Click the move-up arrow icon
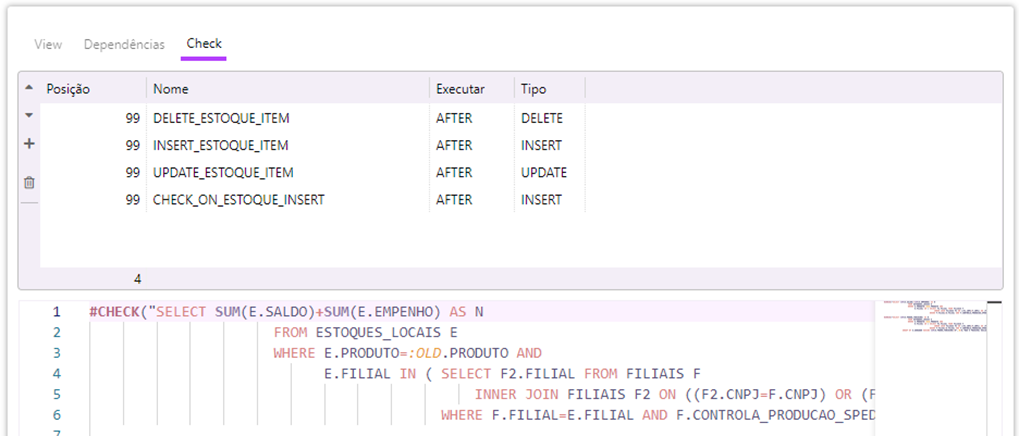The width and height of the screenshot is (1019, 436). [29, 88]
